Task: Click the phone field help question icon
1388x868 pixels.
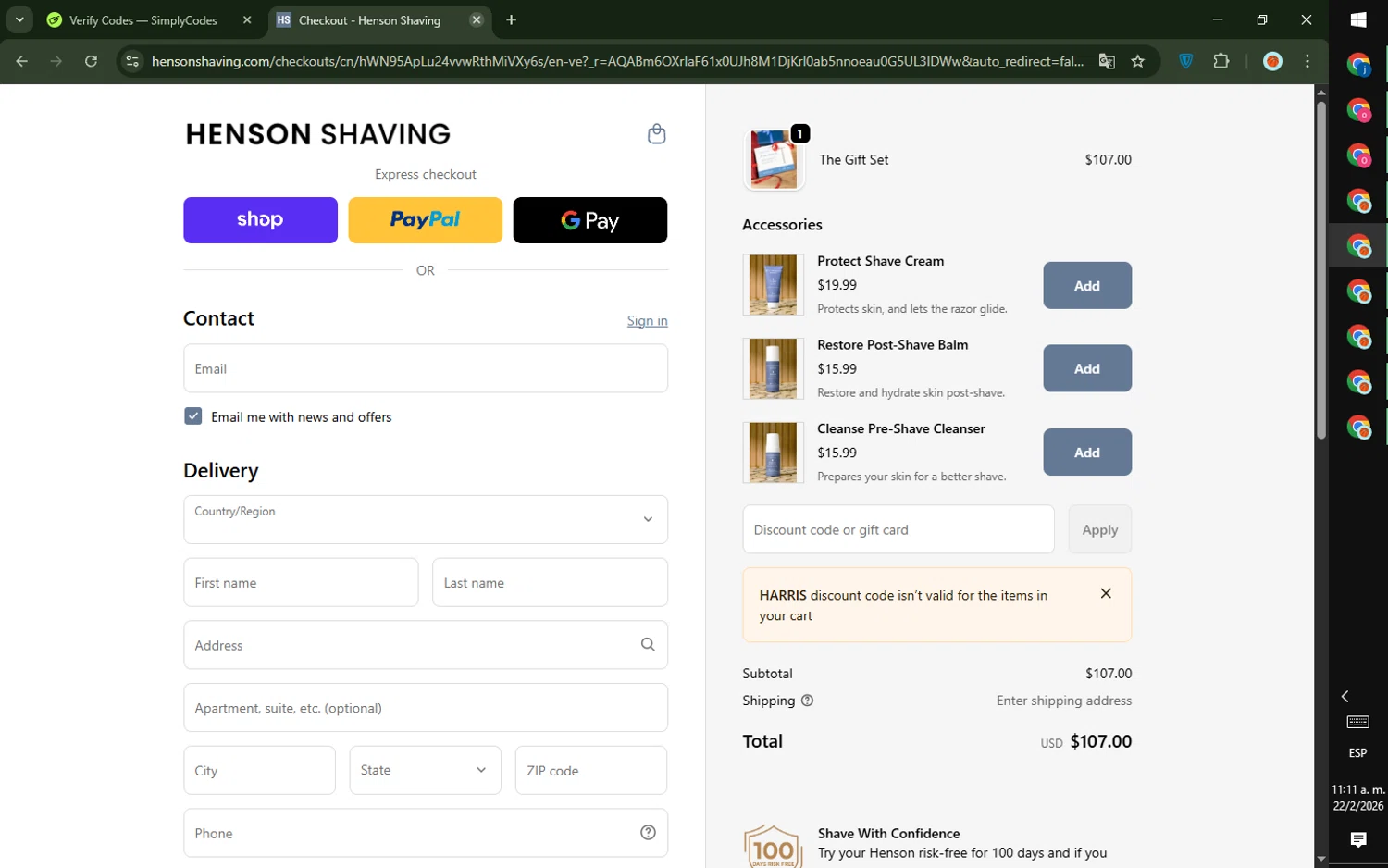Action: tap(648, 833)
